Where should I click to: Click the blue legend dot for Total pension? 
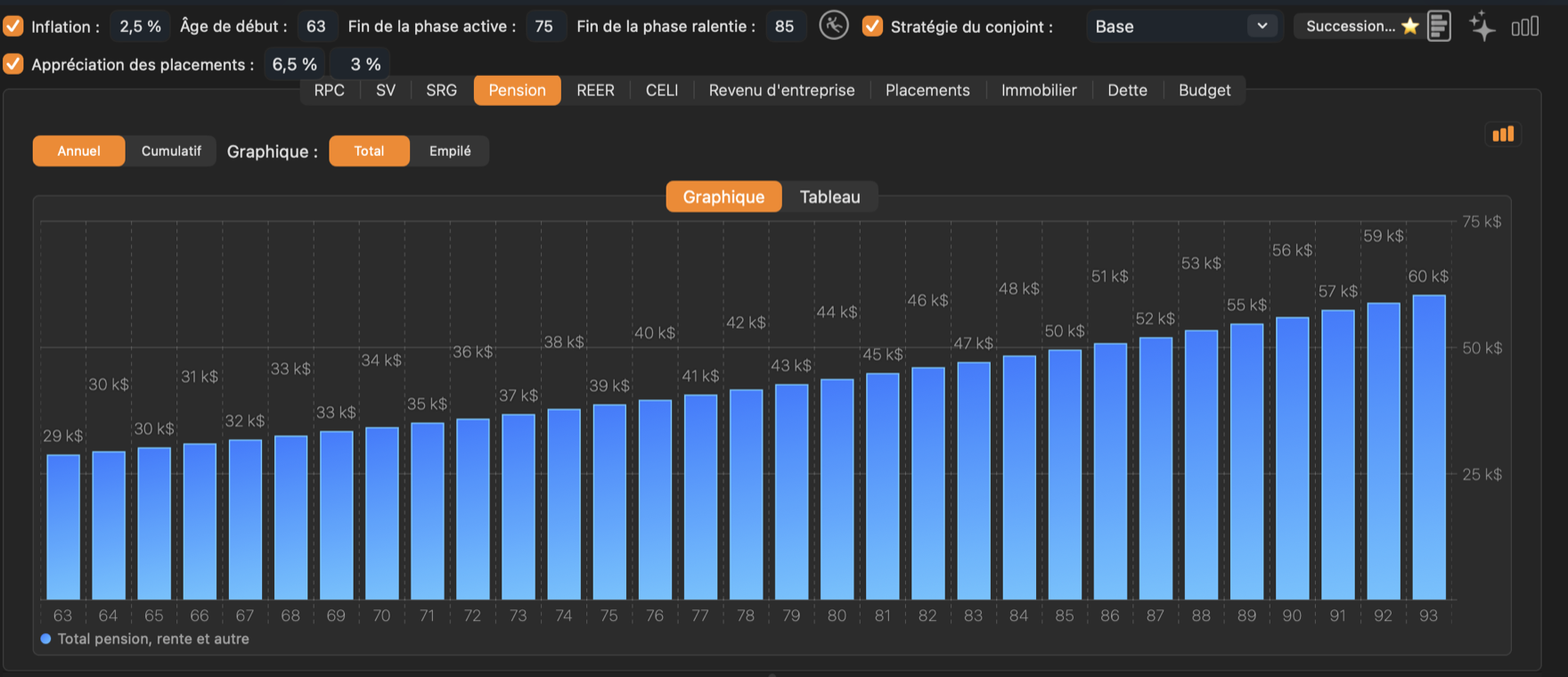pyautogui.click(x=45, y=639)
